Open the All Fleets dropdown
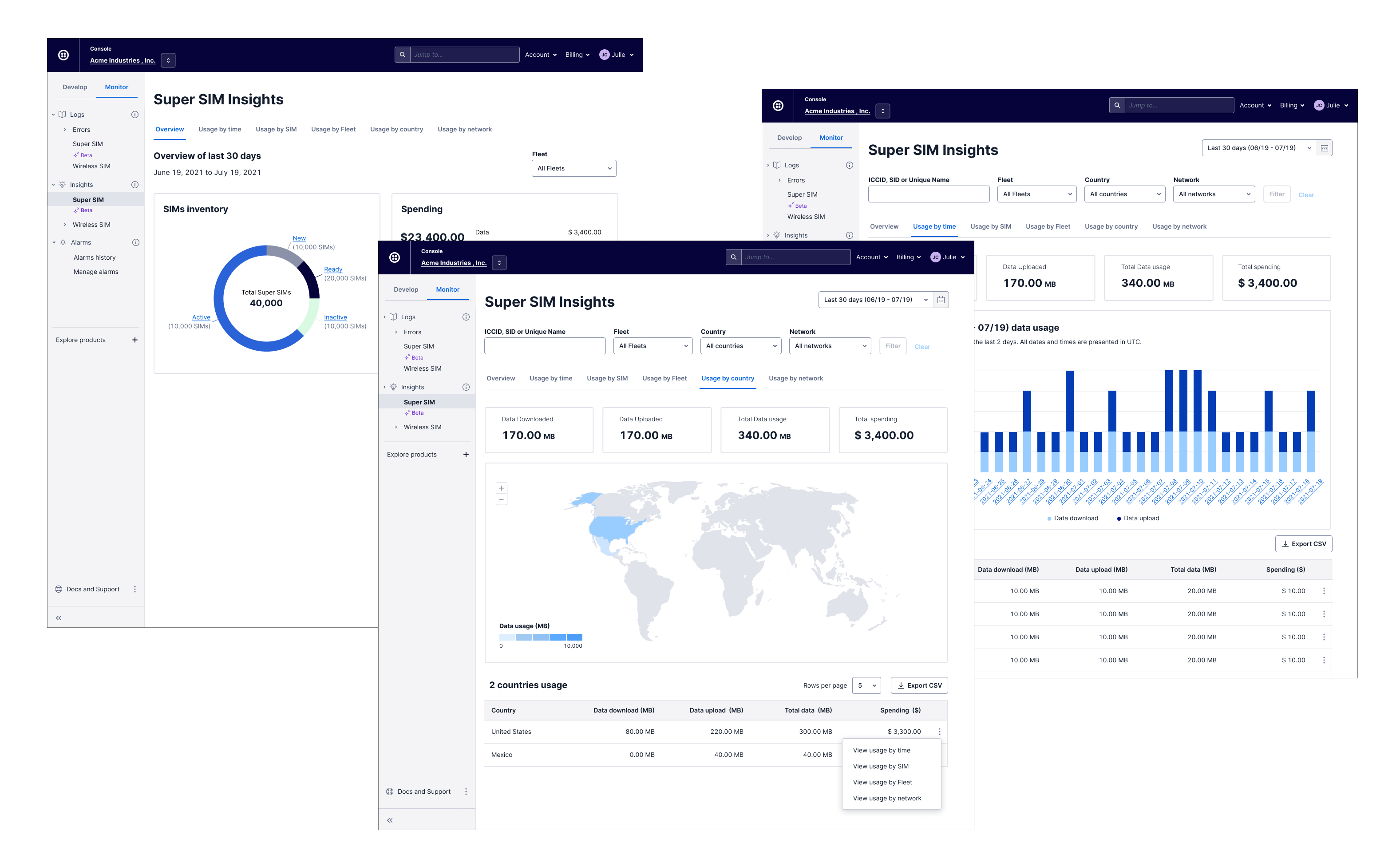The width and height of the screenshot is (1400, 863). pyautogui.click(x=653, y=345)
